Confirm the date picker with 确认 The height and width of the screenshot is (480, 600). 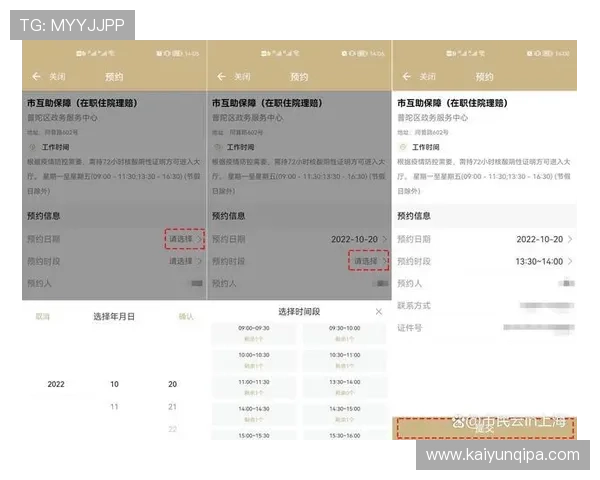point(186,317)
